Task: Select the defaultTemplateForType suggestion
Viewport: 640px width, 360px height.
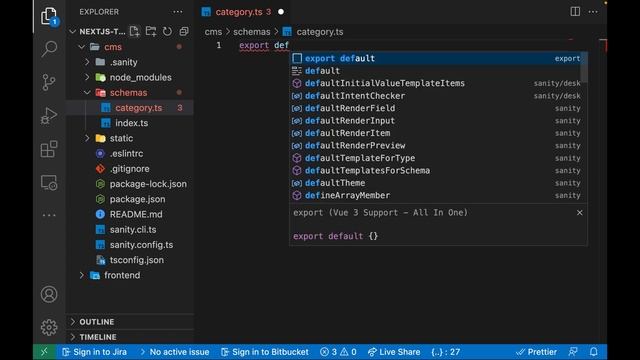Action: tap(436, 158)
